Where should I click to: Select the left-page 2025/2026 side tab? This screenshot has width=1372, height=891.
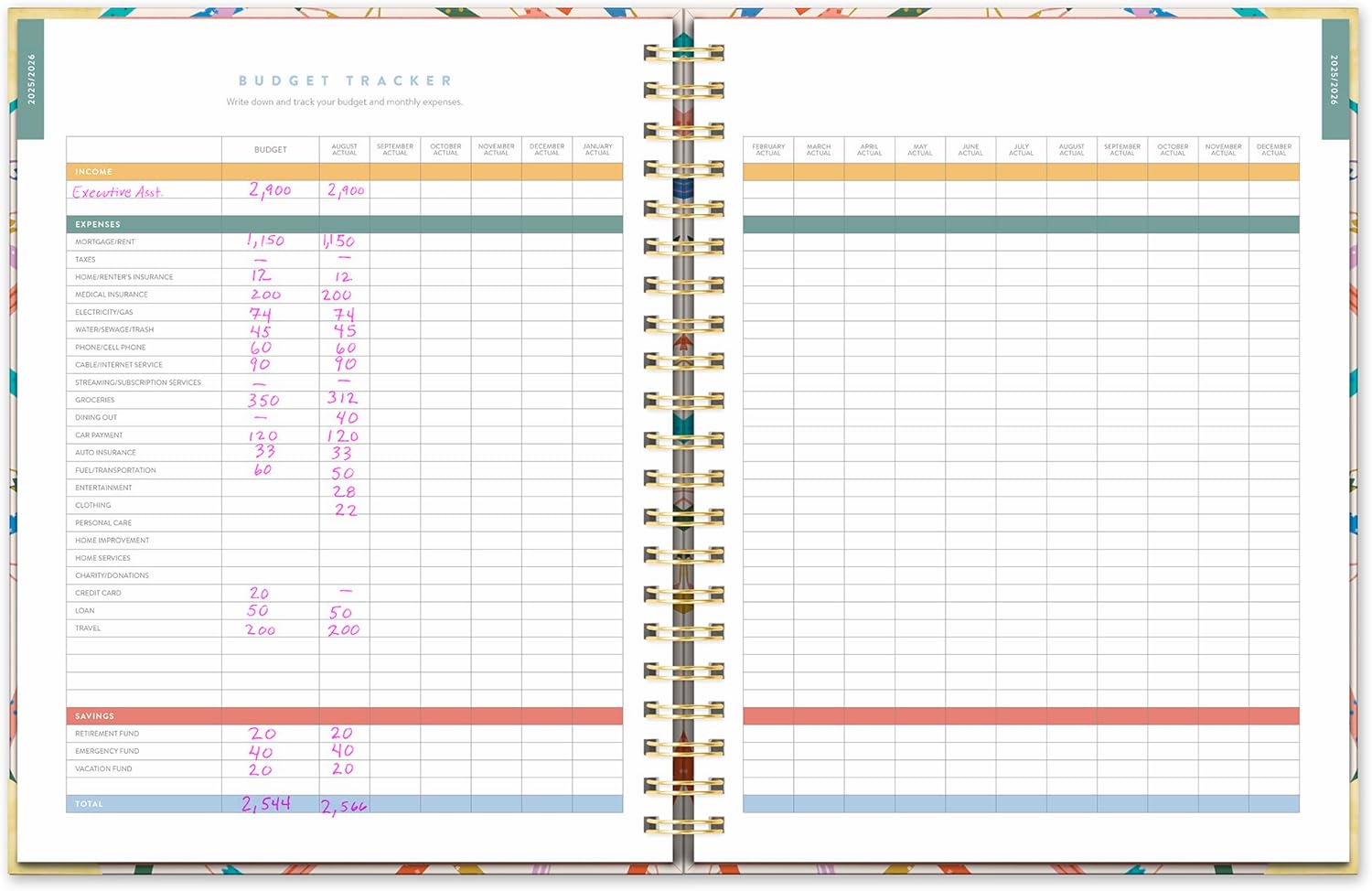(31, 79)
